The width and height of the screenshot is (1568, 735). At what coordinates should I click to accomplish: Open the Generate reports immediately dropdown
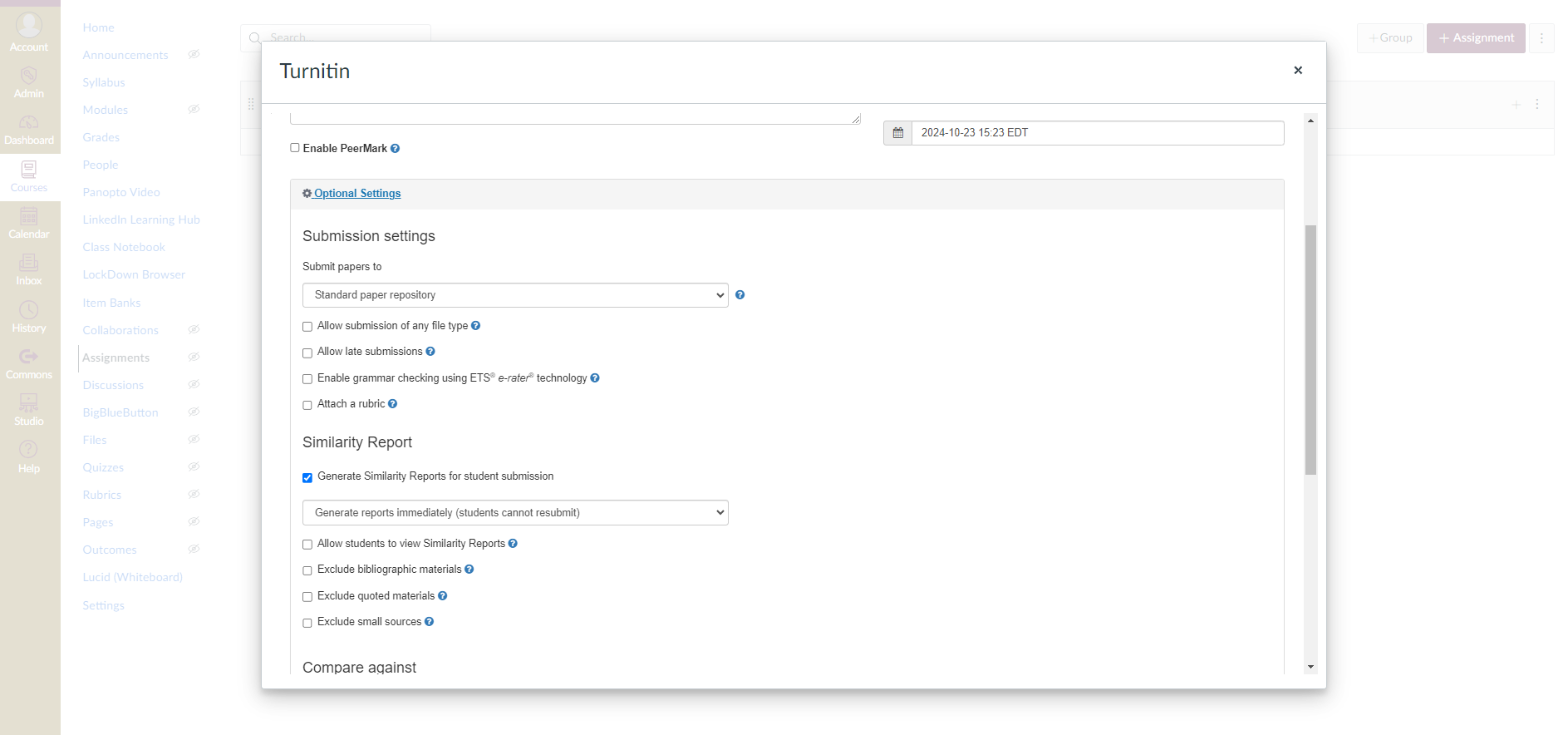pos(515,513)
